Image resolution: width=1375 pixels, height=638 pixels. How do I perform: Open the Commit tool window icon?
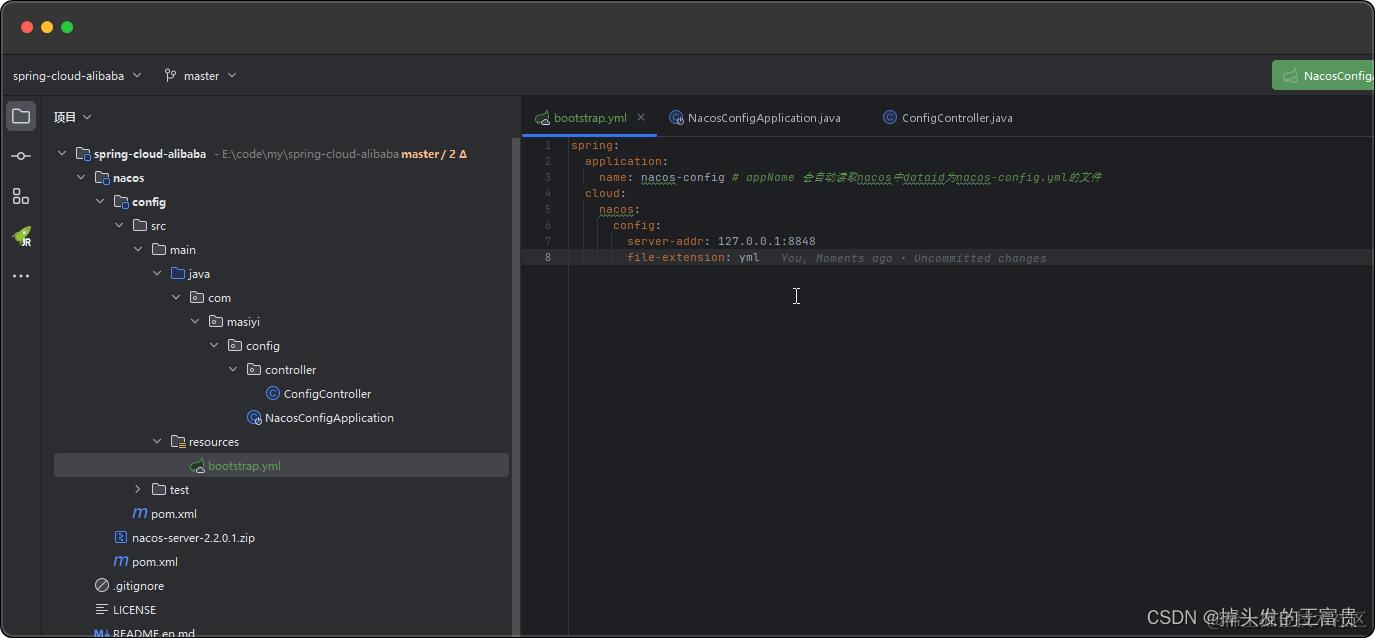[21, 156]
